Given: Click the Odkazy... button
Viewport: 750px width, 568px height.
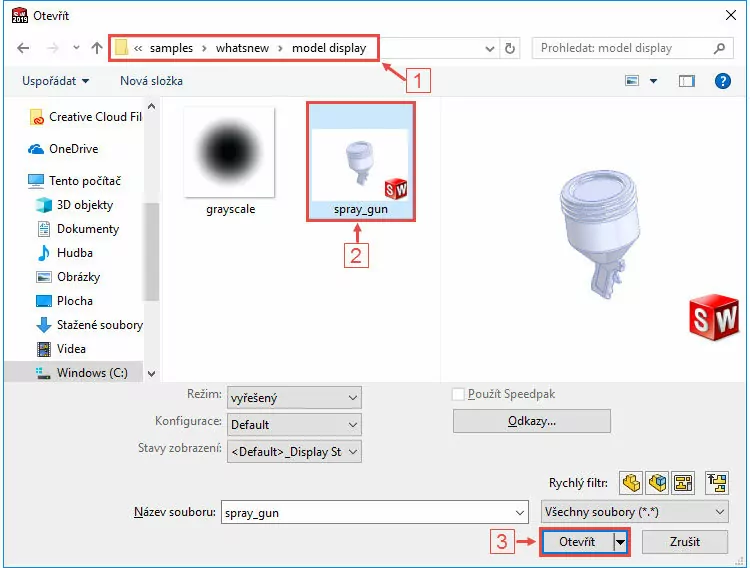Looking at the screenshot, I should [531, 421].
